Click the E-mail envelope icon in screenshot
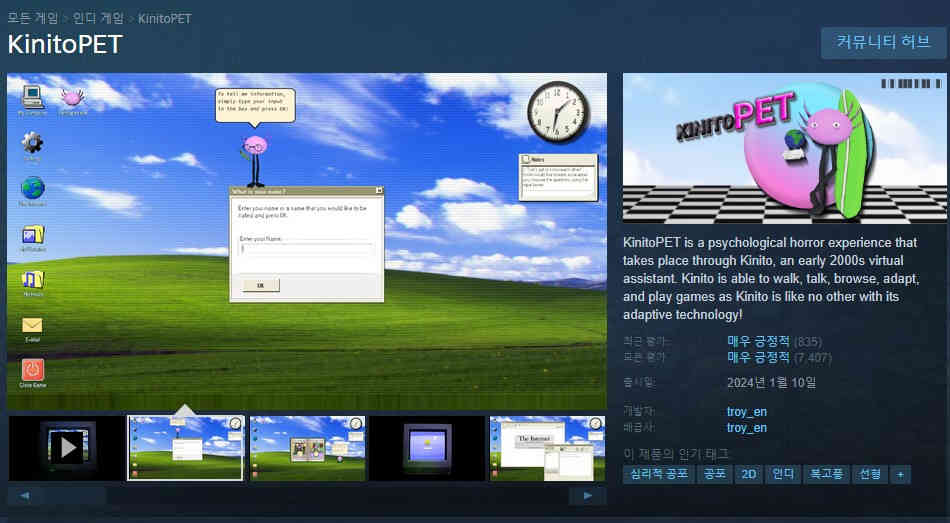This screenshot has height=523, width=950. coord(32,328)
